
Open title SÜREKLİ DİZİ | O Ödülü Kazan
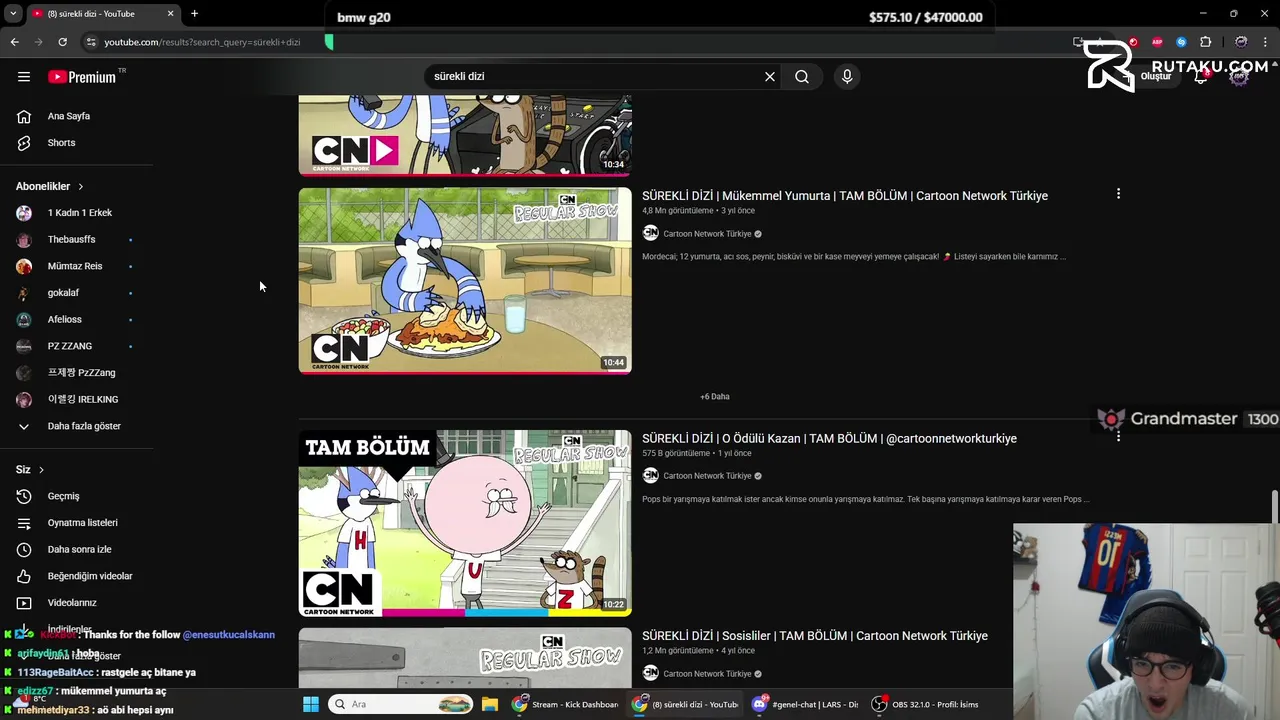(829, 439)
